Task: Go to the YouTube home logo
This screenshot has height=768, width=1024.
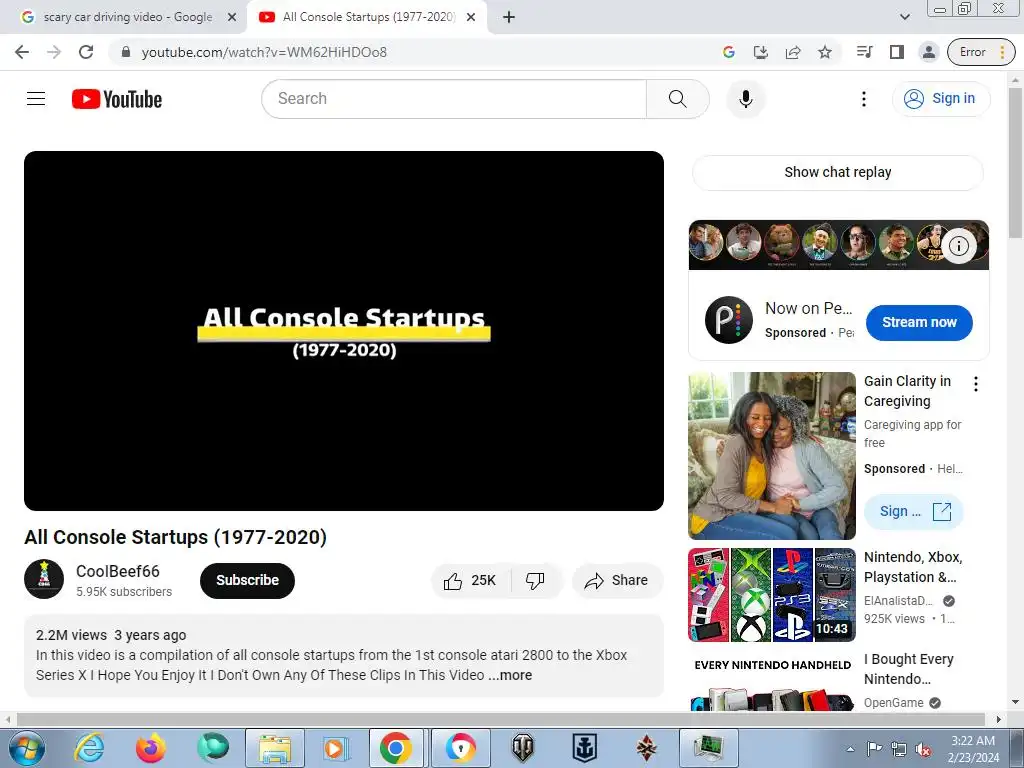Action: click(x=117, y=99)
